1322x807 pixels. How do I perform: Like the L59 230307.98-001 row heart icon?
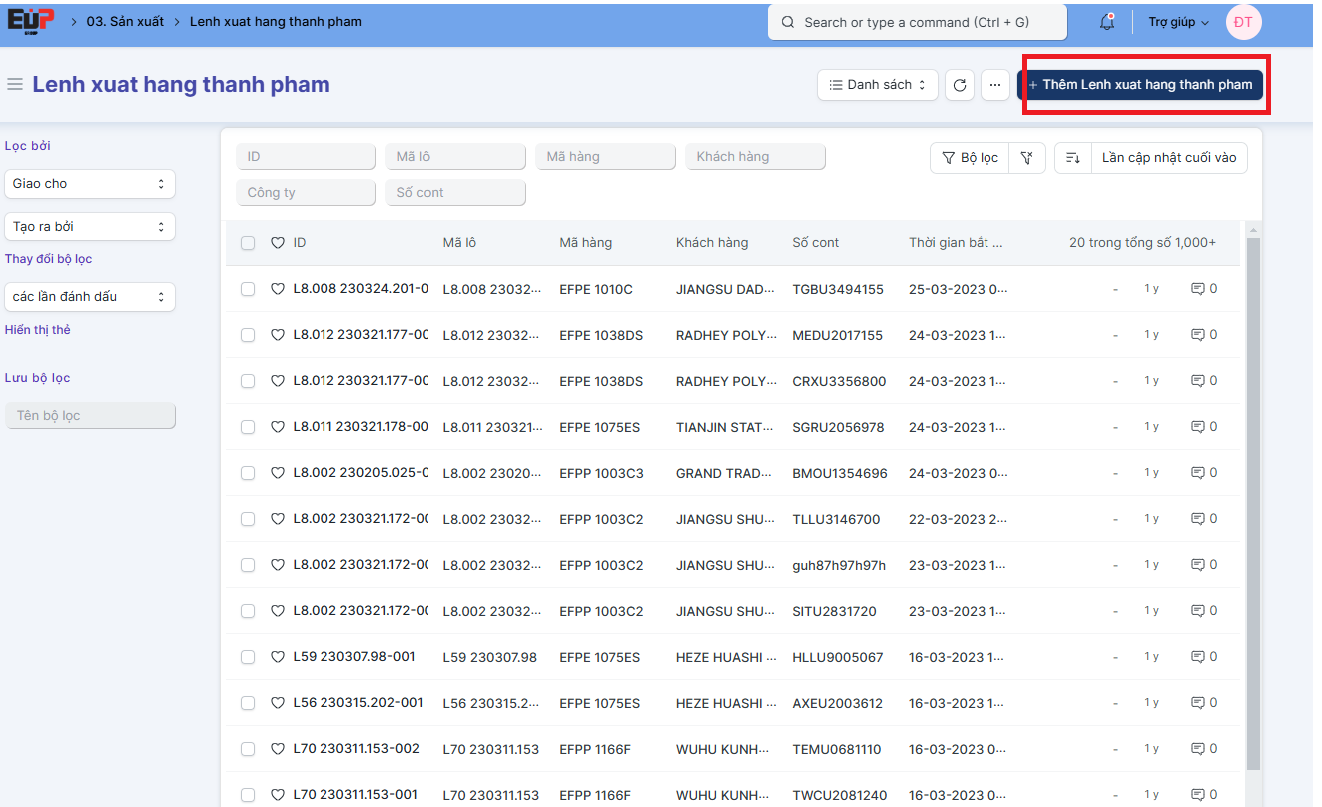pyautogui.click(x=278, y=657)
